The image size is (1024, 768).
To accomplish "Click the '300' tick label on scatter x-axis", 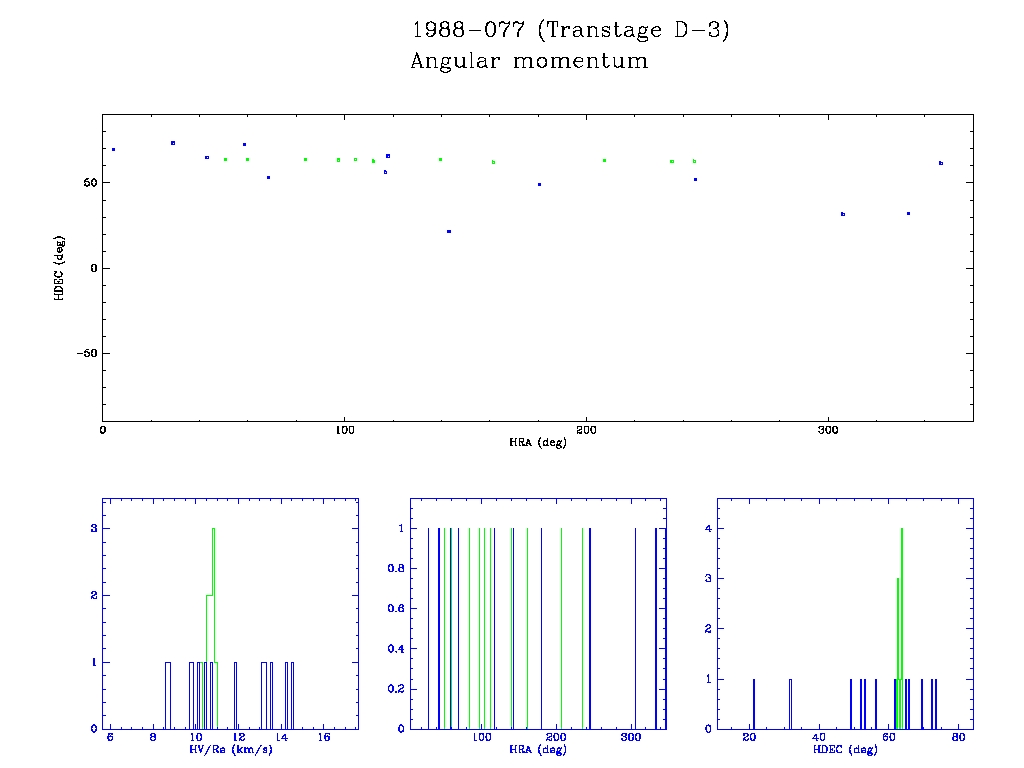I will point(827,430).
